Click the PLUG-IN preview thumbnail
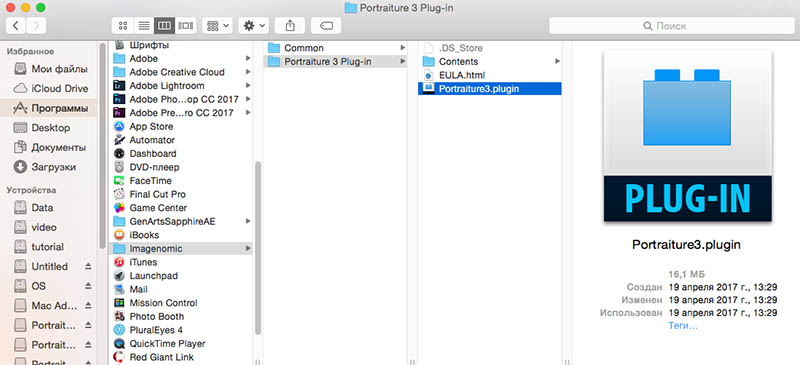The image size is (800, 365). [x=687, y=136]
